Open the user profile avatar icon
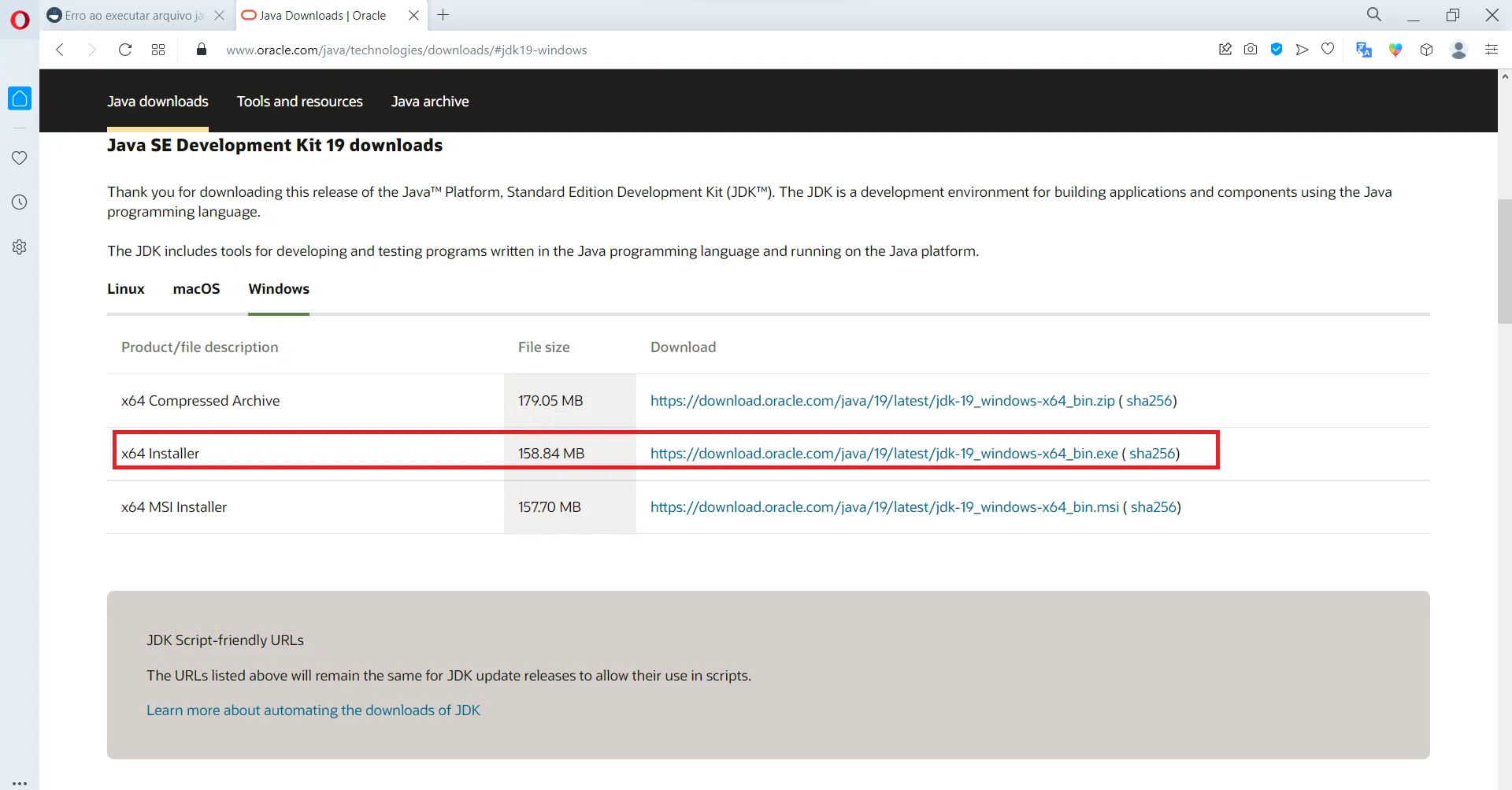This screenshot has height=790, width=1512. point(1459,50)
